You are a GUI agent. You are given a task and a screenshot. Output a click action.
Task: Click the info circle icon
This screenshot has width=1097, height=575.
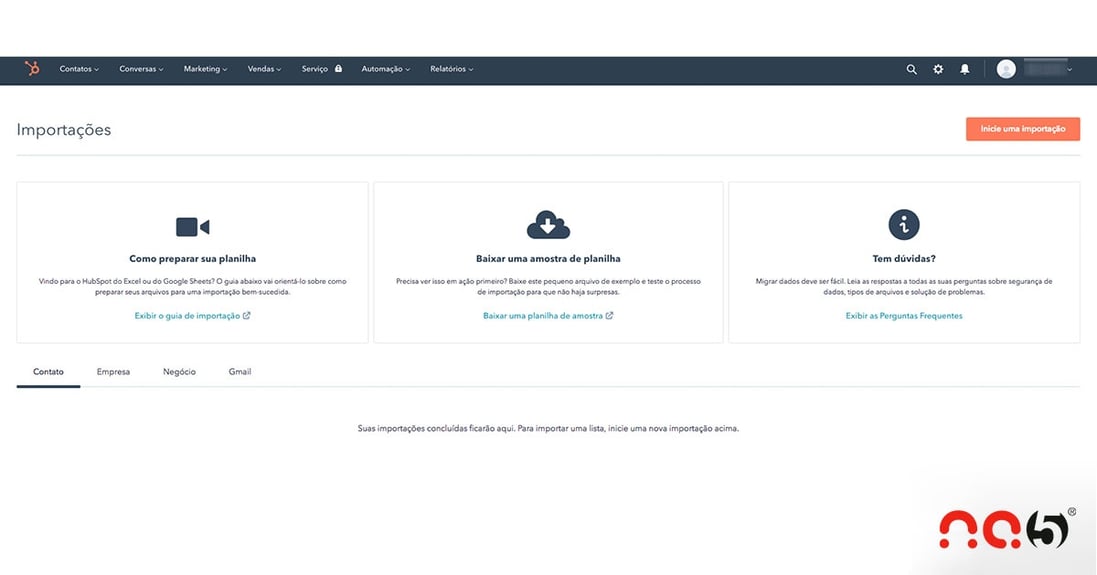(904, 225)
